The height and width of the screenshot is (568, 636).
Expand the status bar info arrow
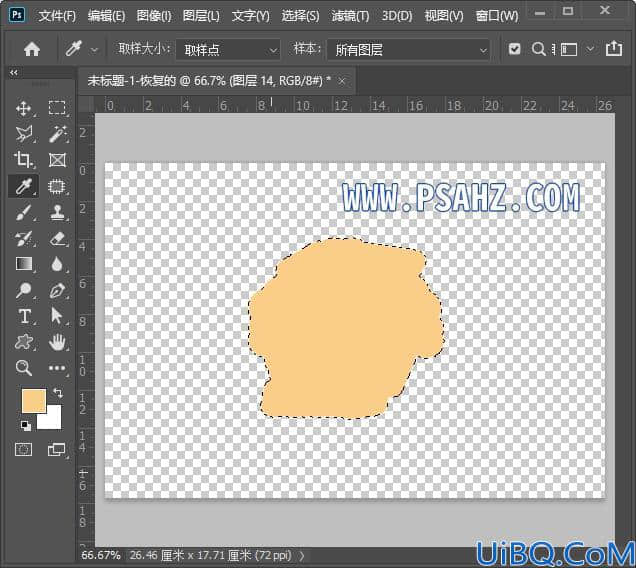tap(302, 555)
